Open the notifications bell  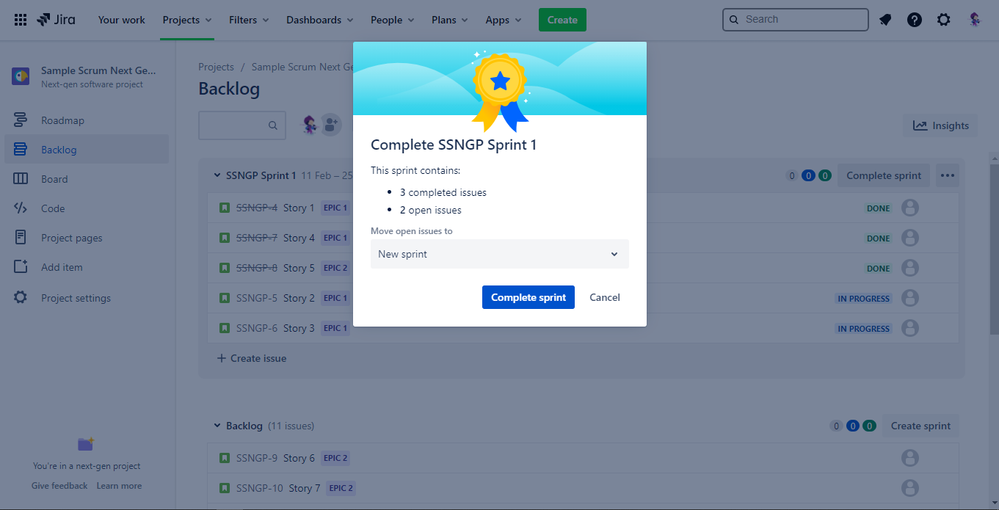pyautogui.click(x=885, y=20)
